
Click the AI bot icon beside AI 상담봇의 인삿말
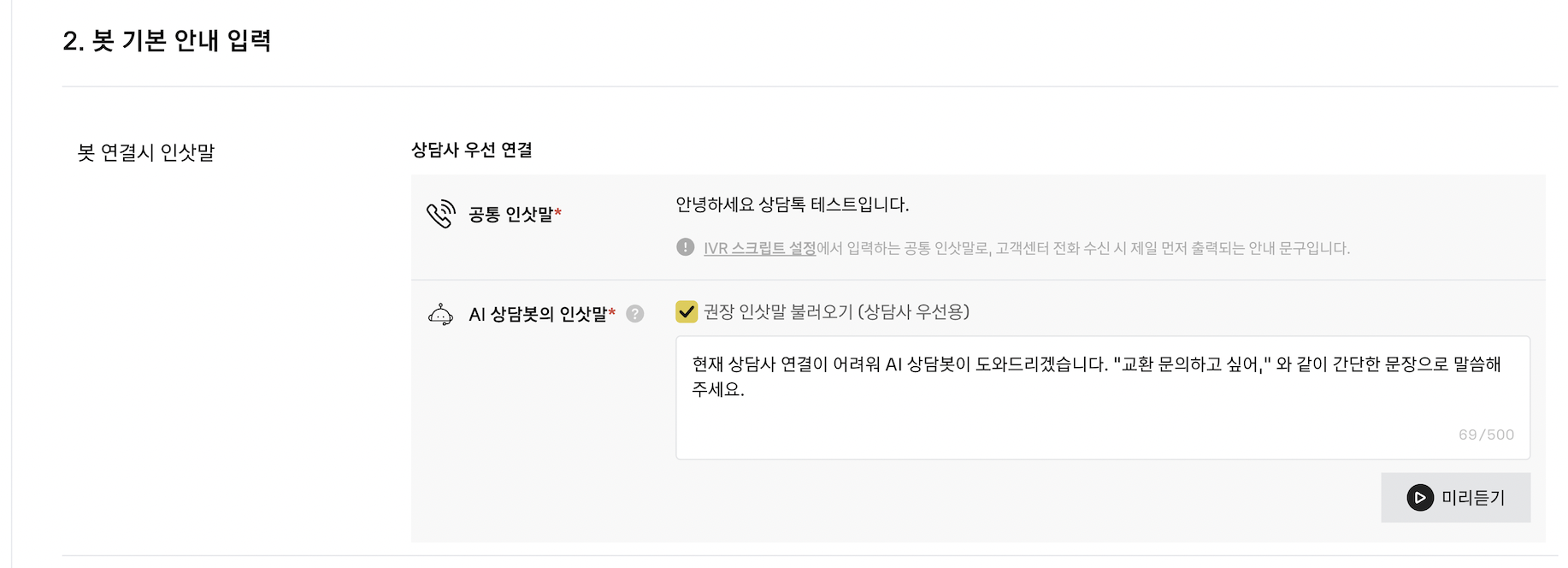[x=440, y=315]
